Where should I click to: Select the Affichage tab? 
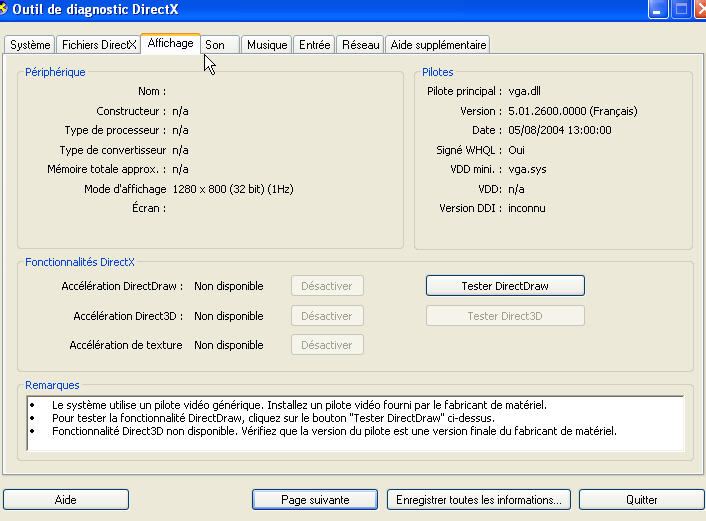(x=170, y=44)
